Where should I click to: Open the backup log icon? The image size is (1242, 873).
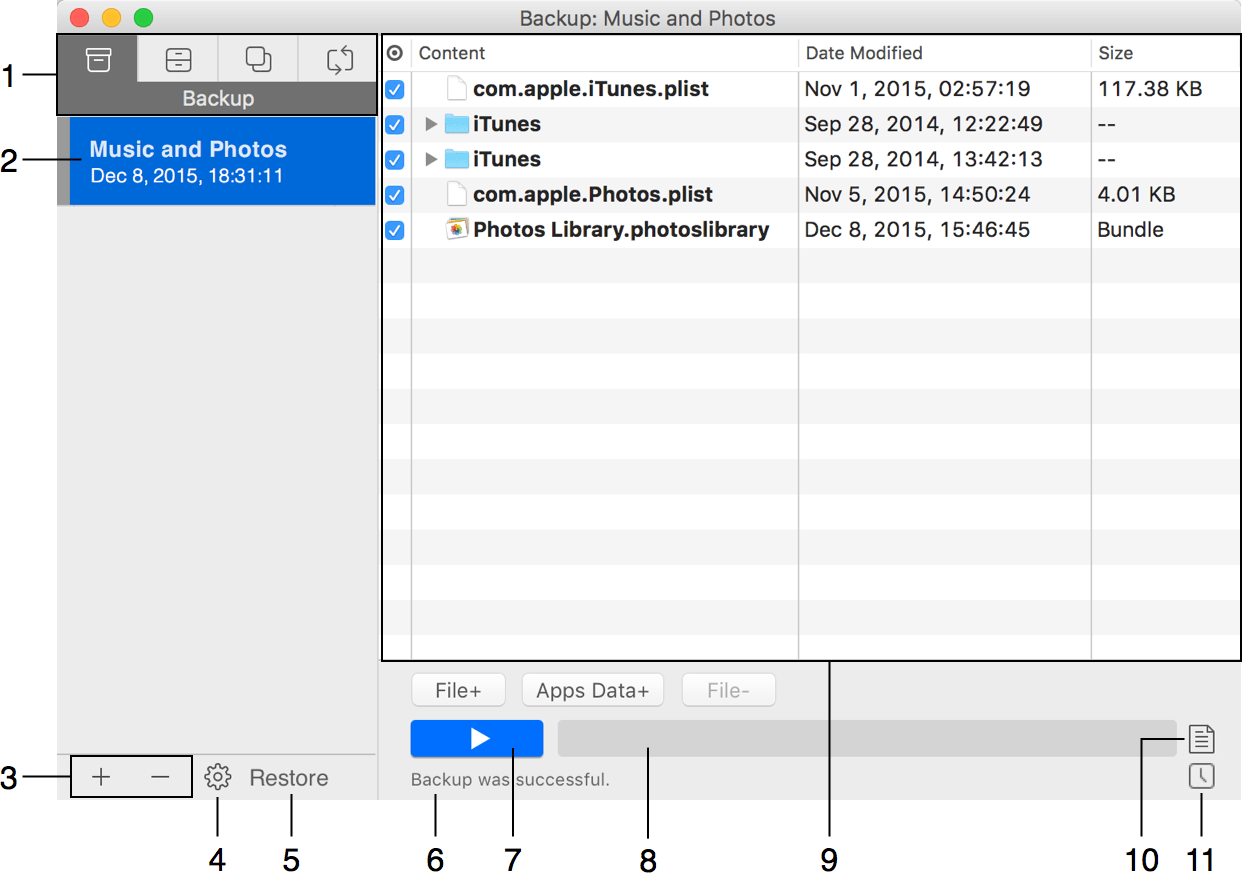(1202, 739)
